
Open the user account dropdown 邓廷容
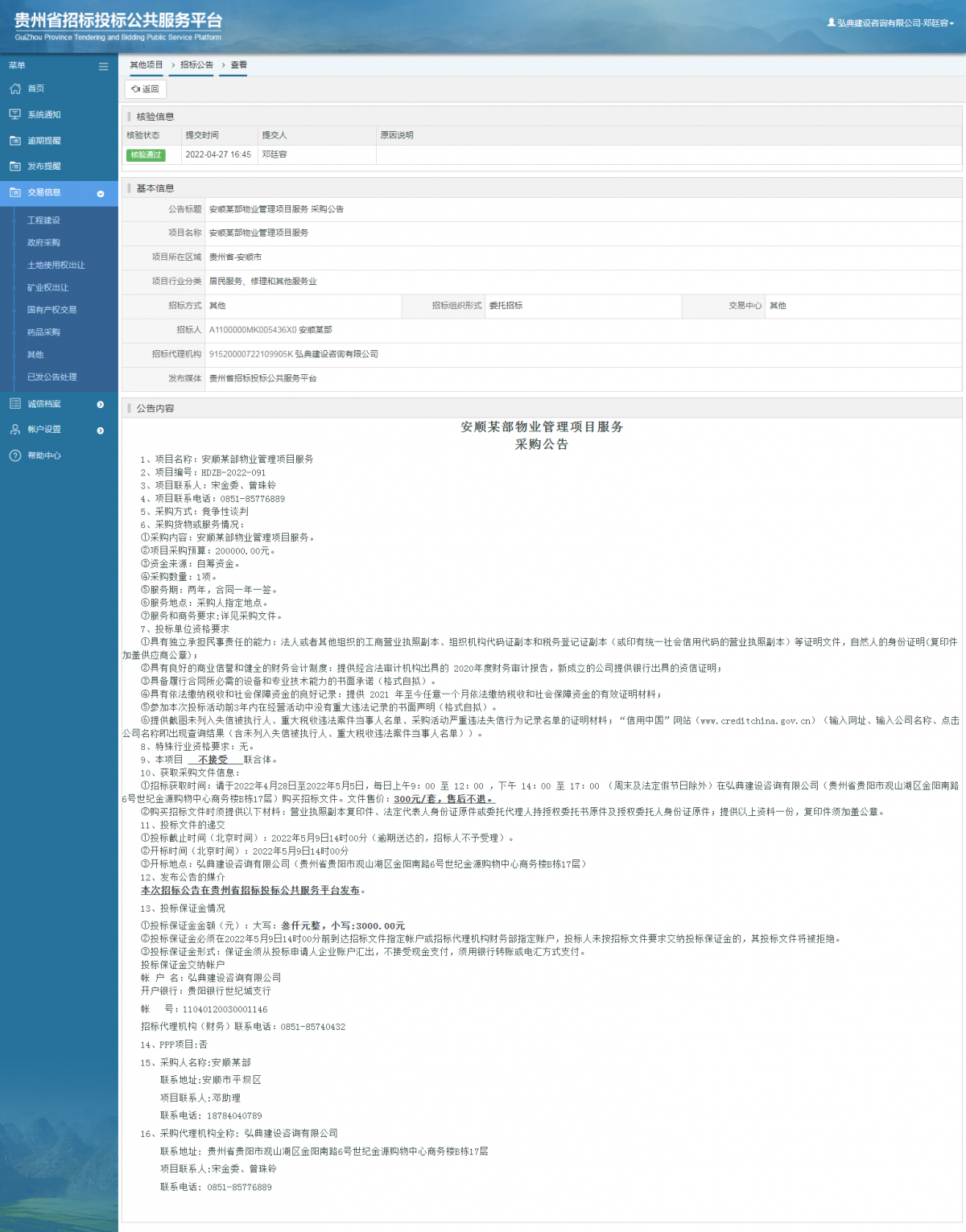tap(890, 23)
